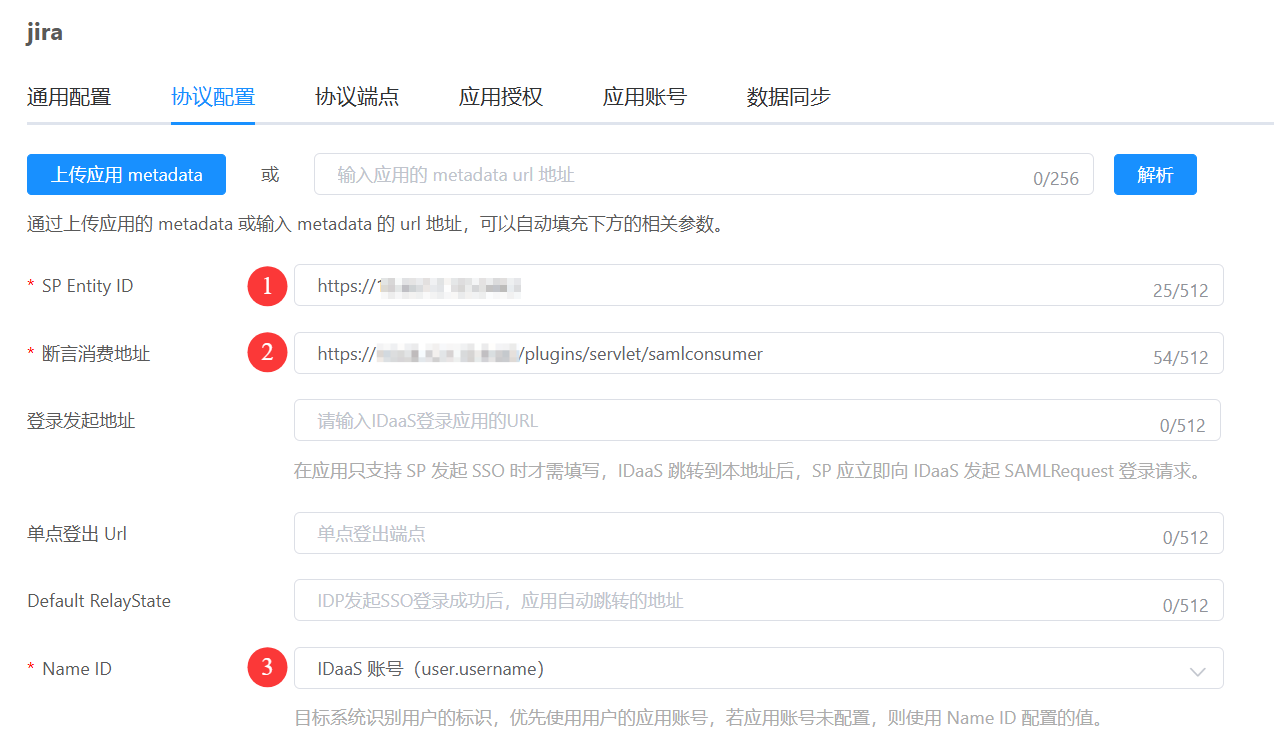This screenshot has height=745, width=1274.
Task: Switch to the 通用配置 tab
Action: (x=69, y=97)
